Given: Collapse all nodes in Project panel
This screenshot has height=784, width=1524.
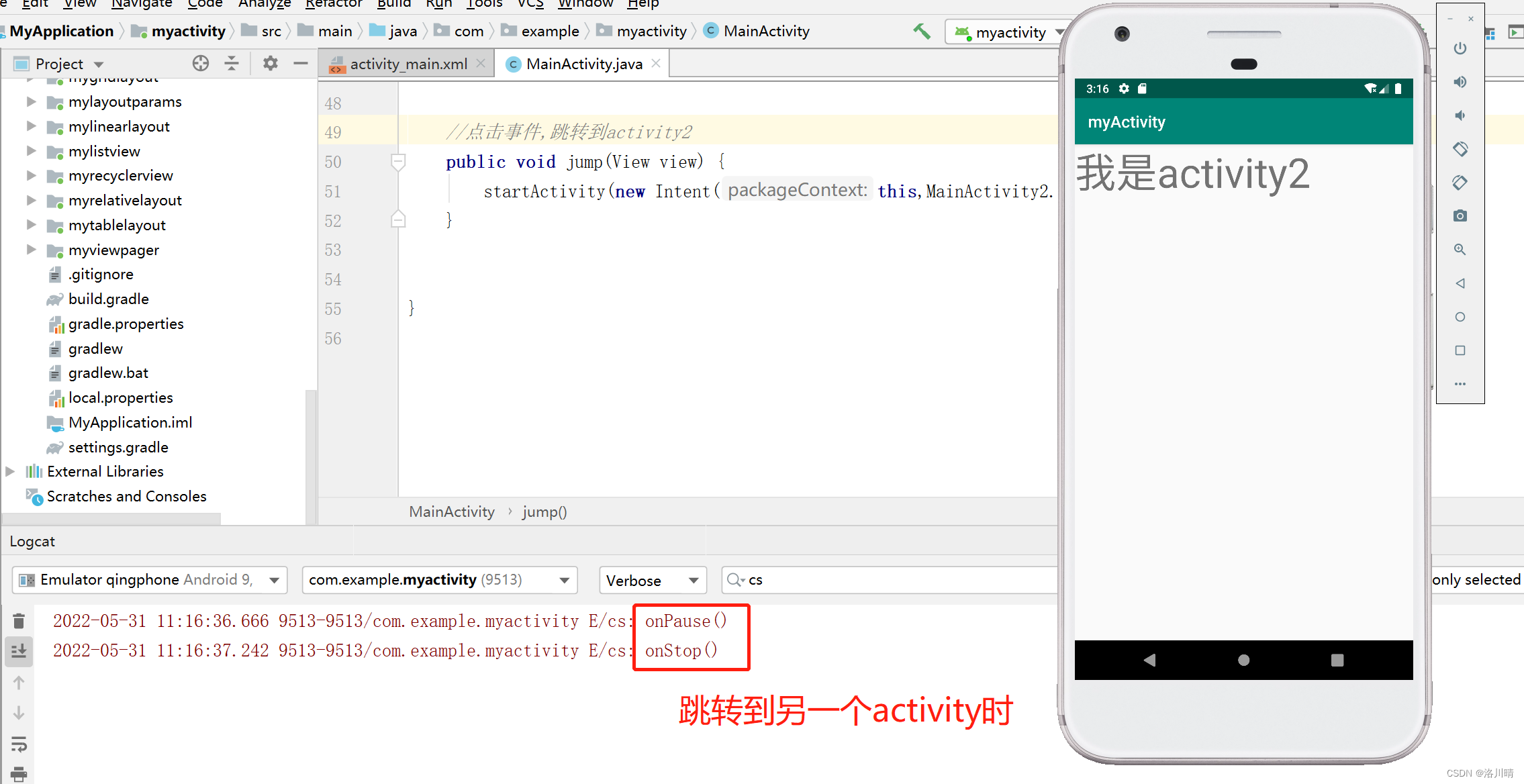Looking at the screenshot, I should click(231, 63).
